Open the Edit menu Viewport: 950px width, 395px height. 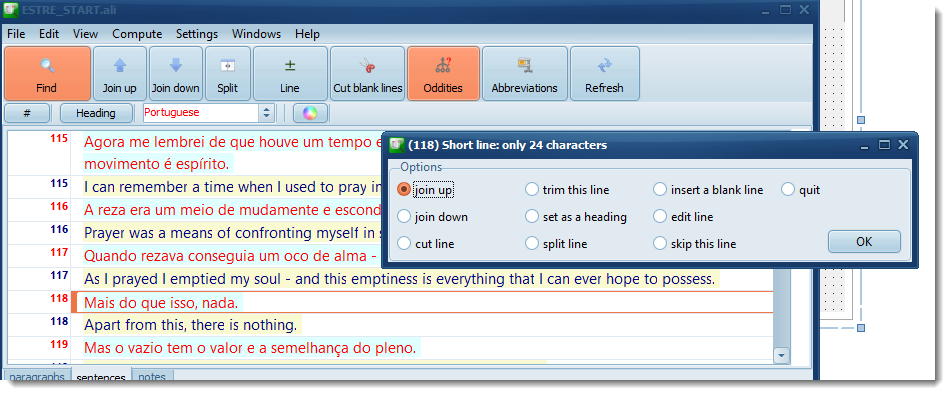49,34
